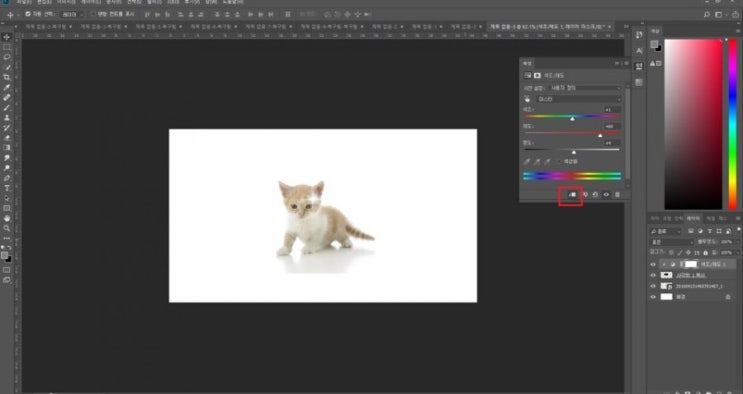Switch to the Layers panel tab
Image resolution: width=743 pixels, height=394 pixels.
click(x=693, y=219)
